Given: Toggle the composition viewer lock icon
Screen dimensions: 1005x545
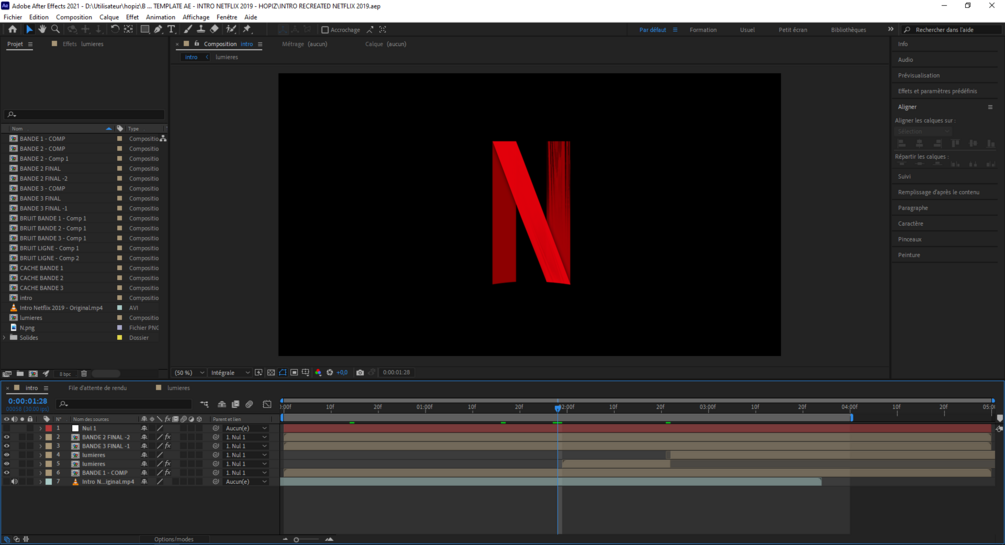Looking at the screenshot, I should coord(197,44).
